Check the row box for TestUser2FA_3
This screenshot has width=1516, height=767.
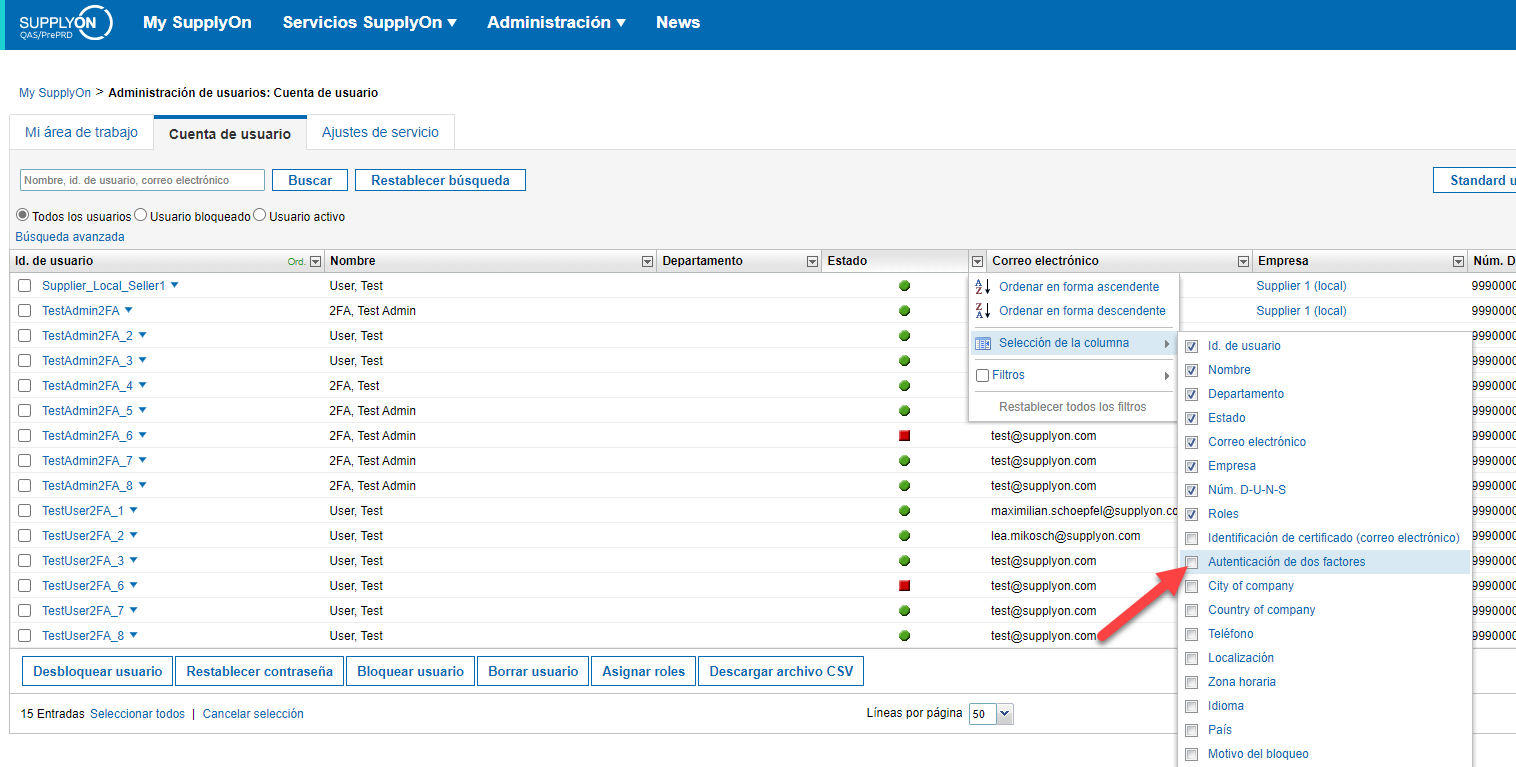pyautogui.click(x=25, y=561)
